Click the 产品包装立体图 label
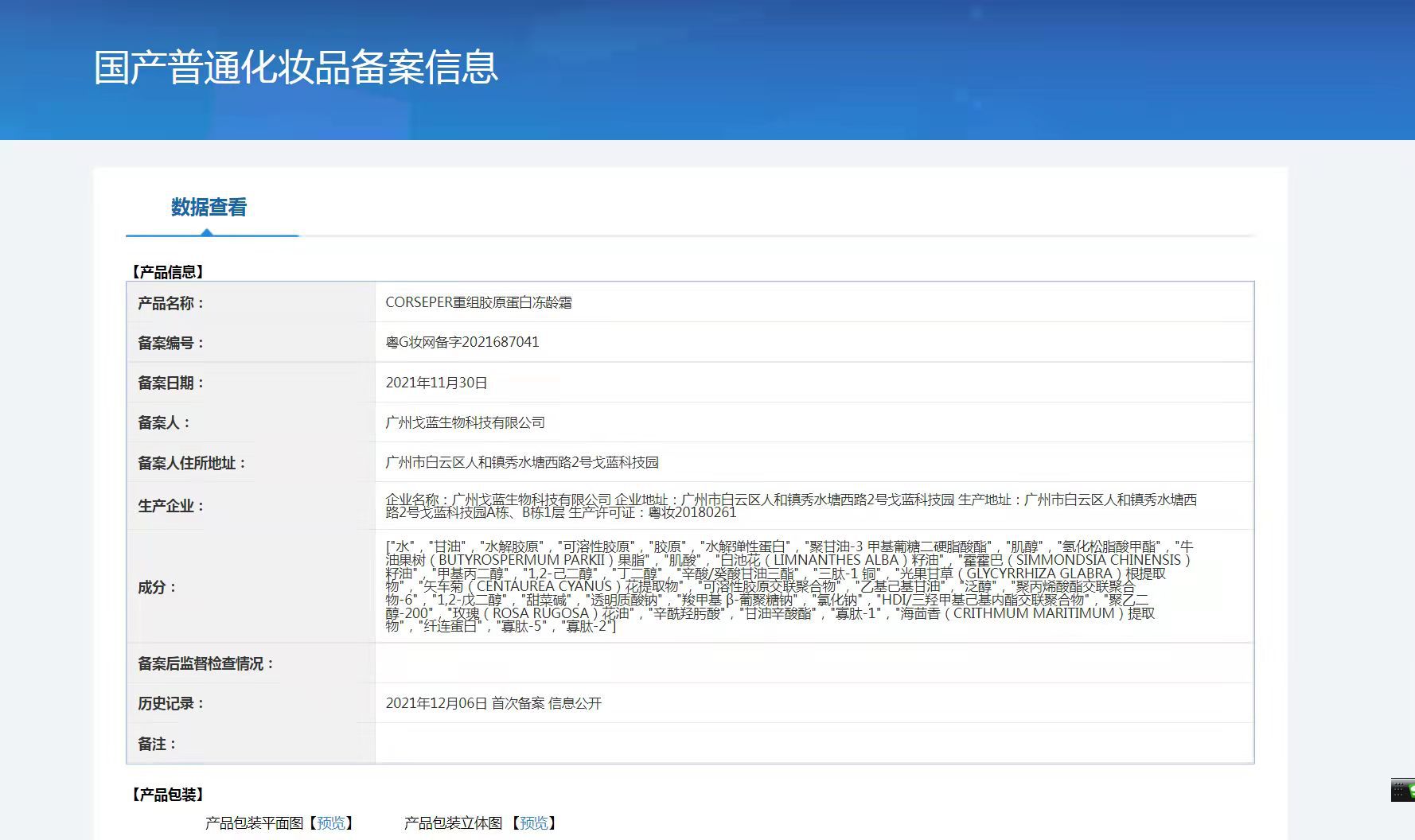 (x=454, y=822)
